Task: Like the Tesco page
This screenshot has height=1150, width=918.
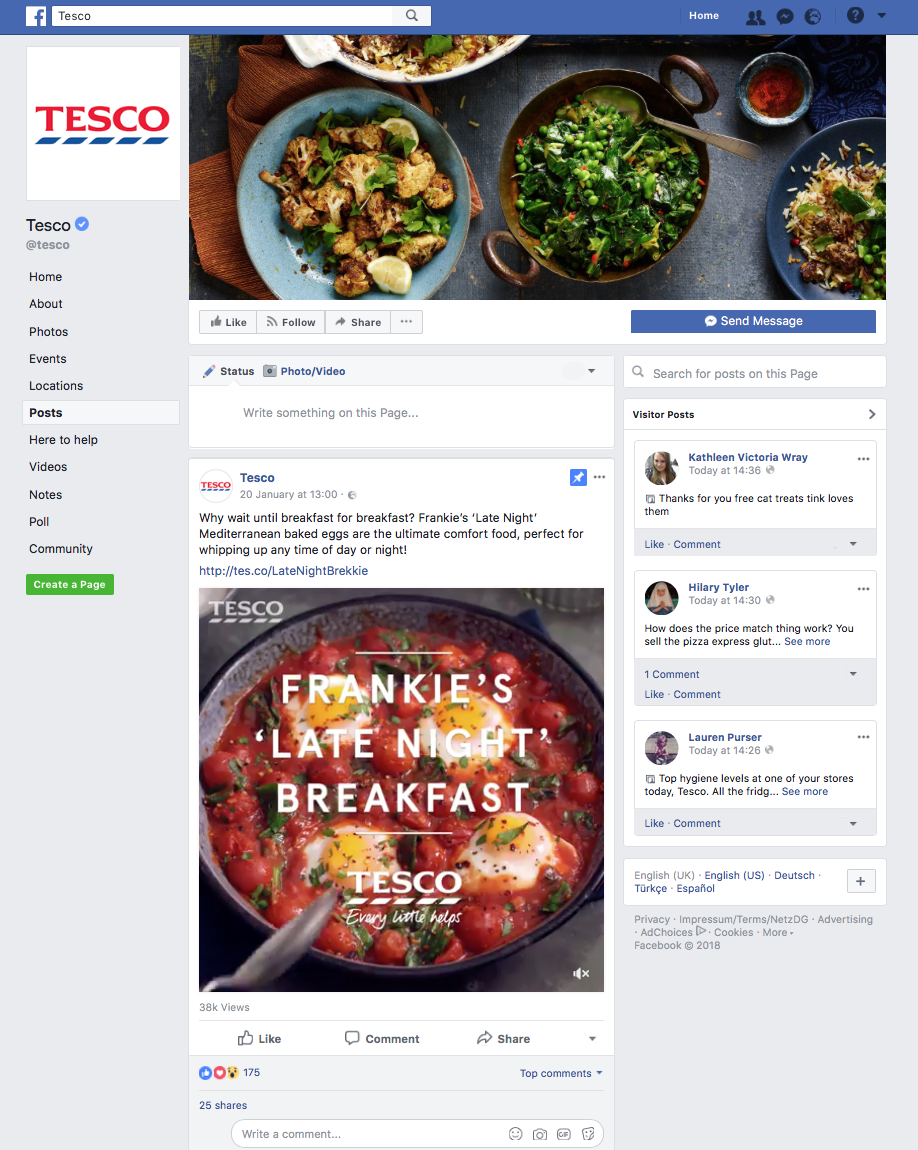Action: pos(228,322)
